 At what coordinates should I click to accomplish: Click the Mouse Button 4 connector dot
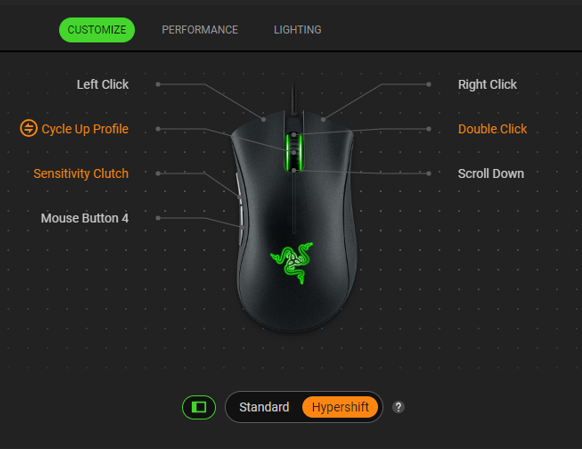(x=158, y=218)
